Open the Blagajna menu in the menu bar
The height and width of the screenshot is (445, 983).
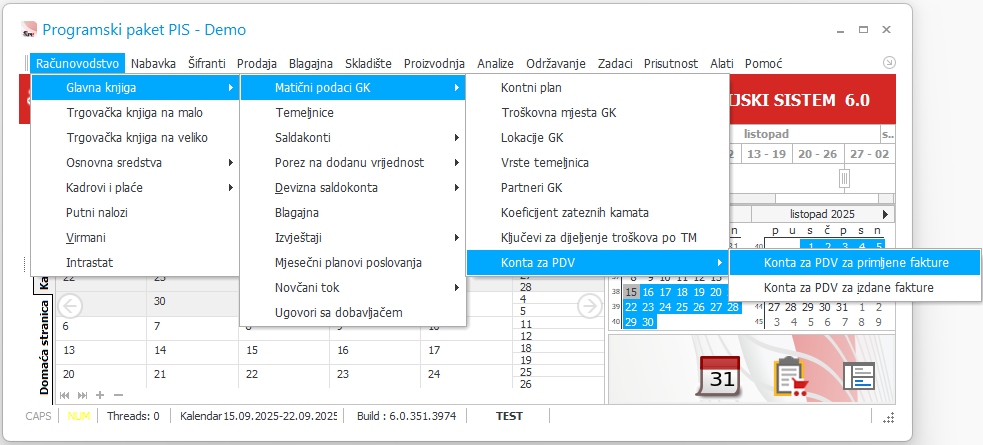point(311,63)
